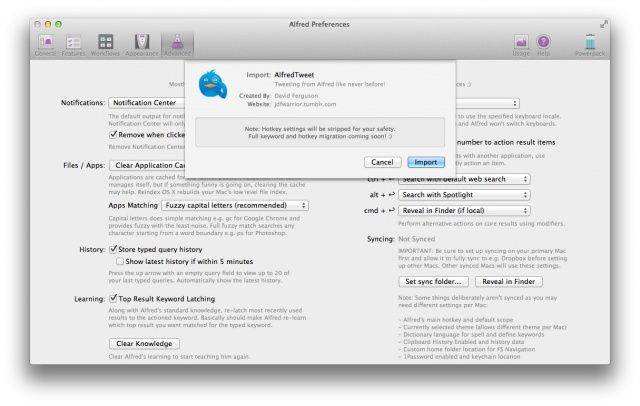The height and width of the screenshot is (406, 640).
Task: Click the hotkey settings note box
Action: pos(320,132)
